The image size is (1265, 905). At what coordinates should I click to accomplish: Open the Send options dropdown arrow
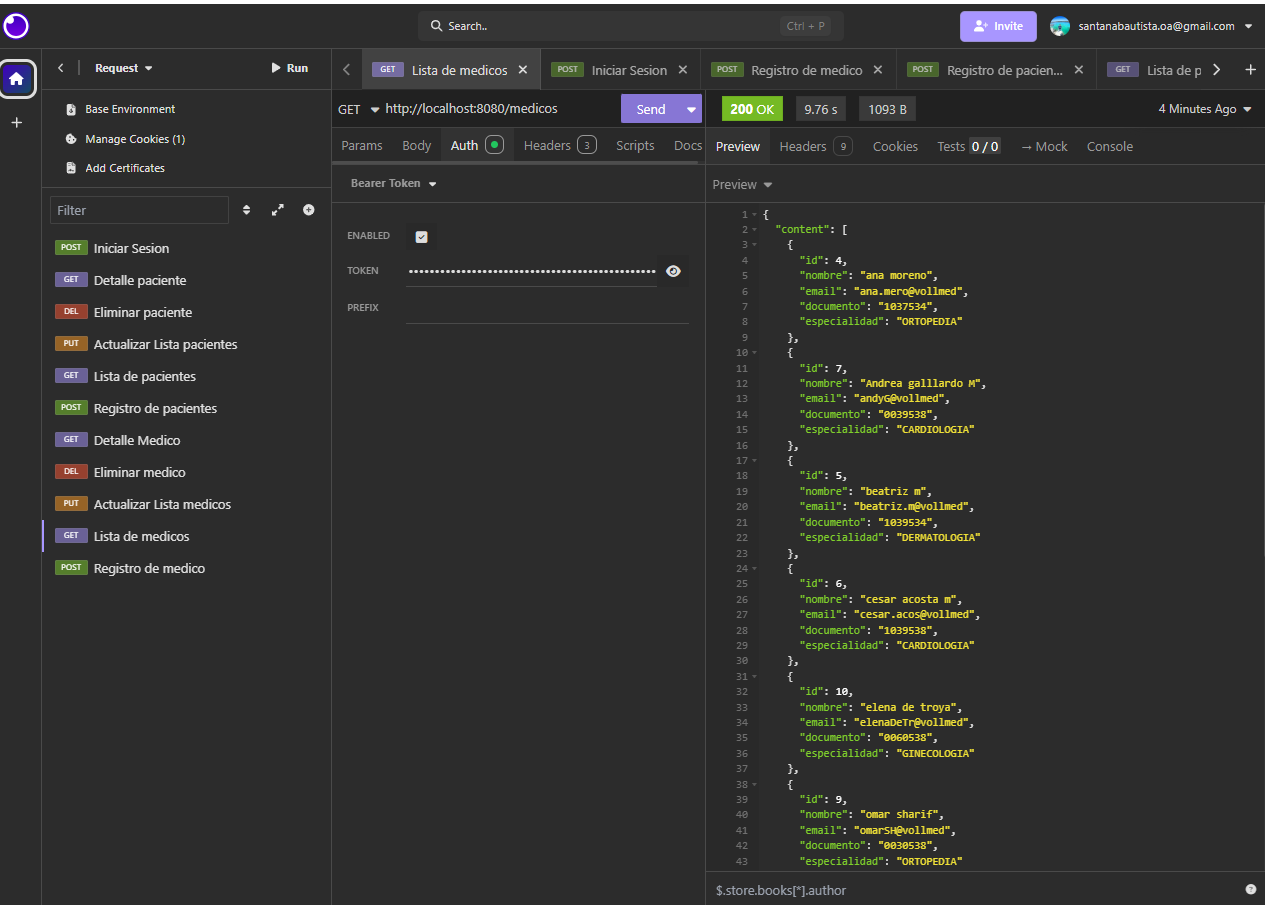tap(691, 109)
